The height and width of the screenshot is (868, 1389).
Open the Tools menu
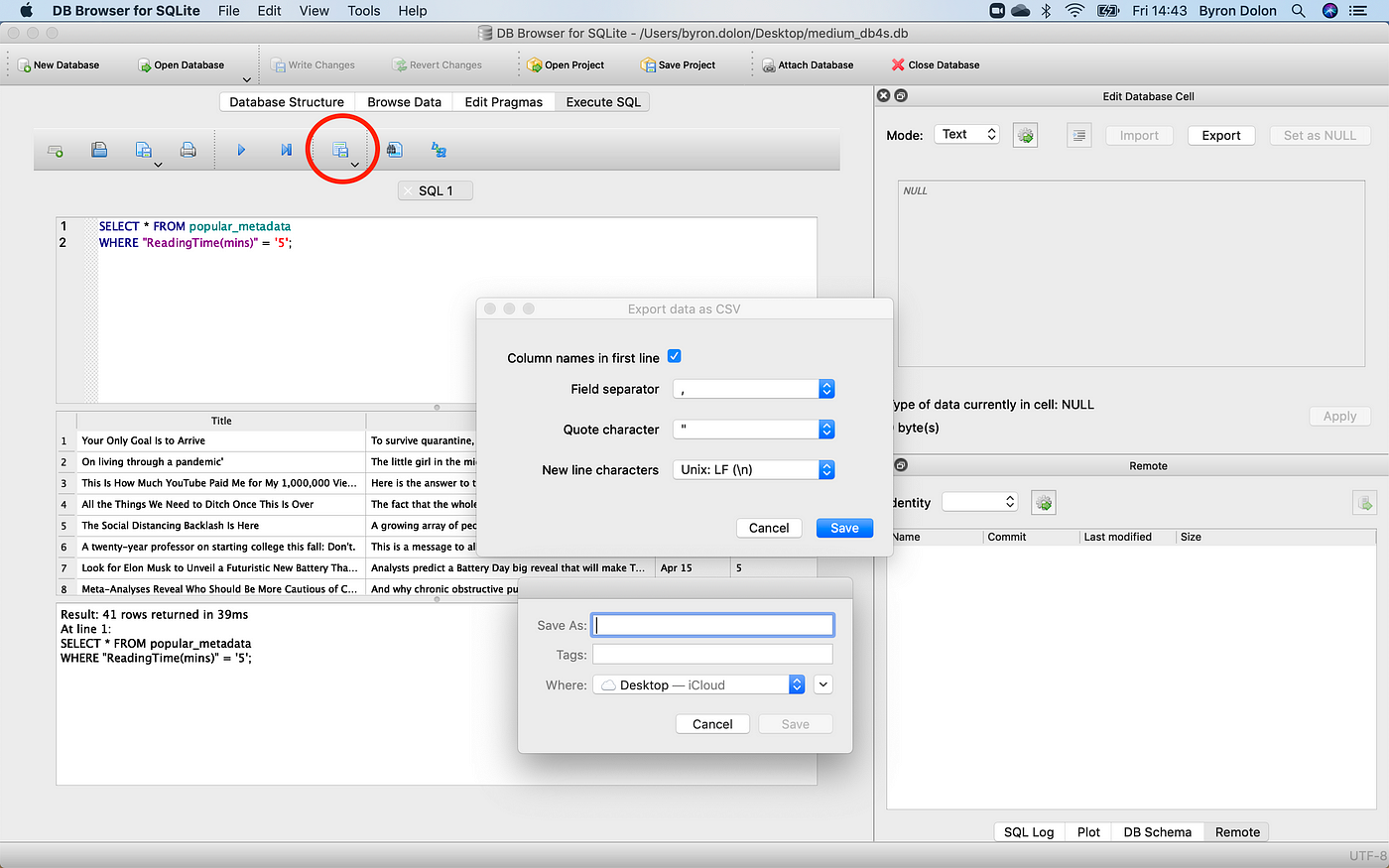(x=364, y=11)
